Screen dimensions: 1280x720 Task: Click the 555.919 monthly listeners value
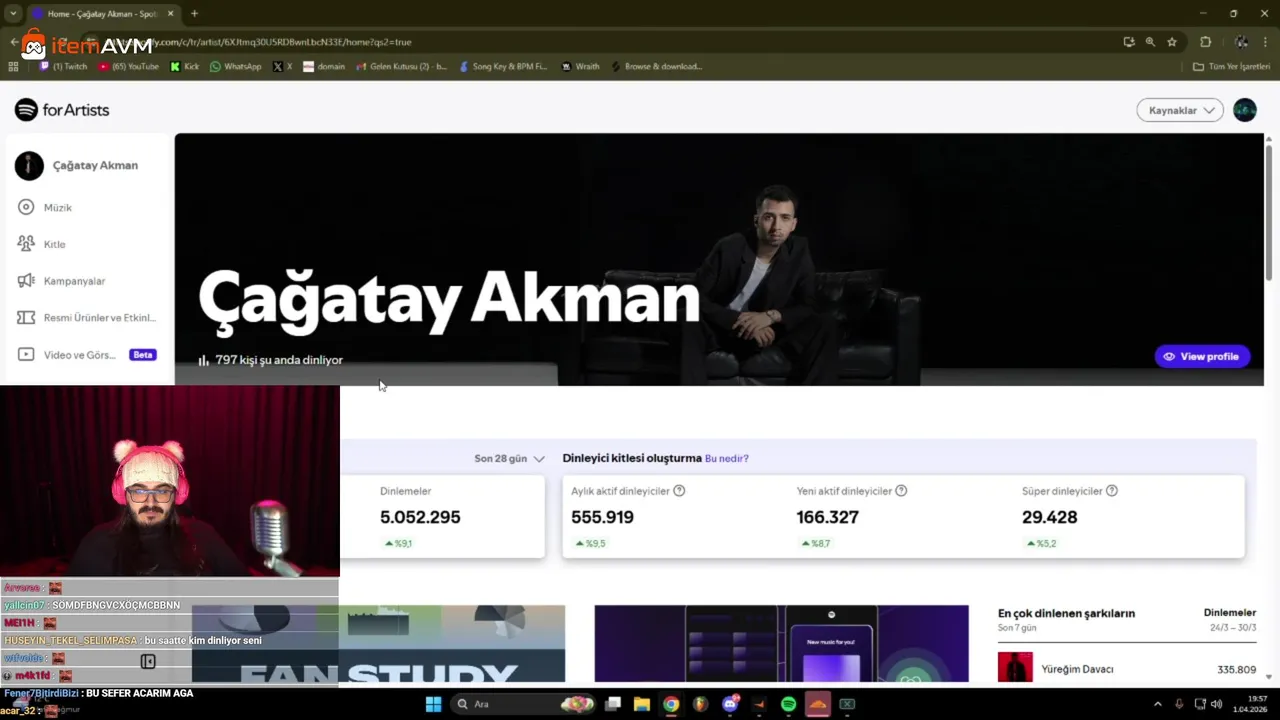click(602, 517)
